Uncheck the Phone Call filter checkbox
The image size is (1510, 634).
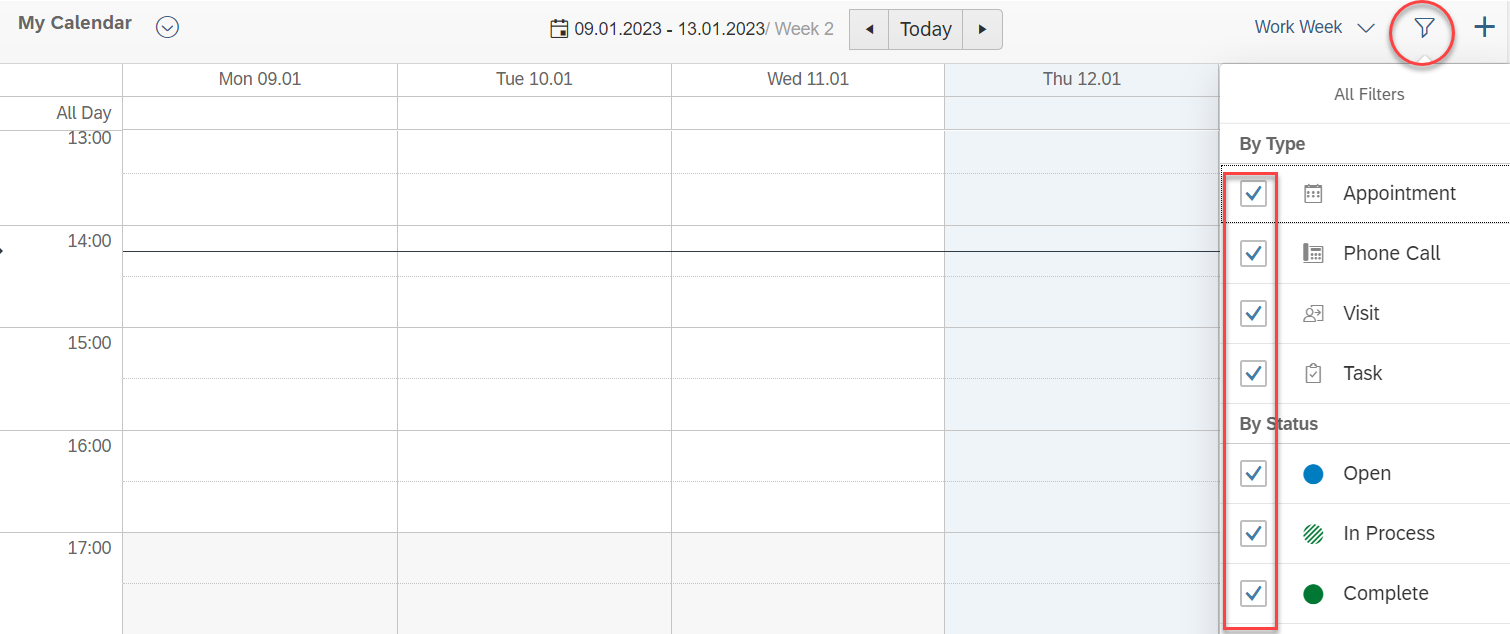click(1253, 254)
